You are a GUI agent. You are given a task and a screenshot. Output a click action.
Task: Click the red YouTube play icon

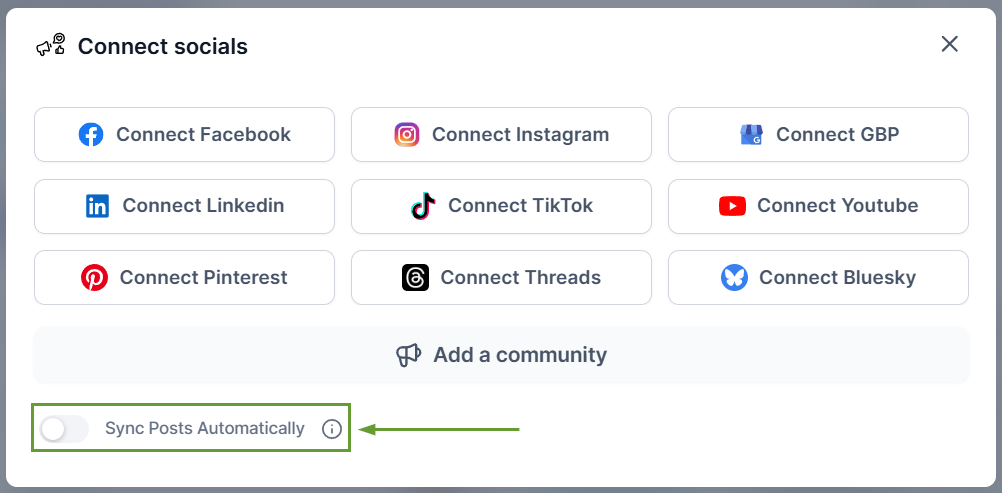click(732, 206)
